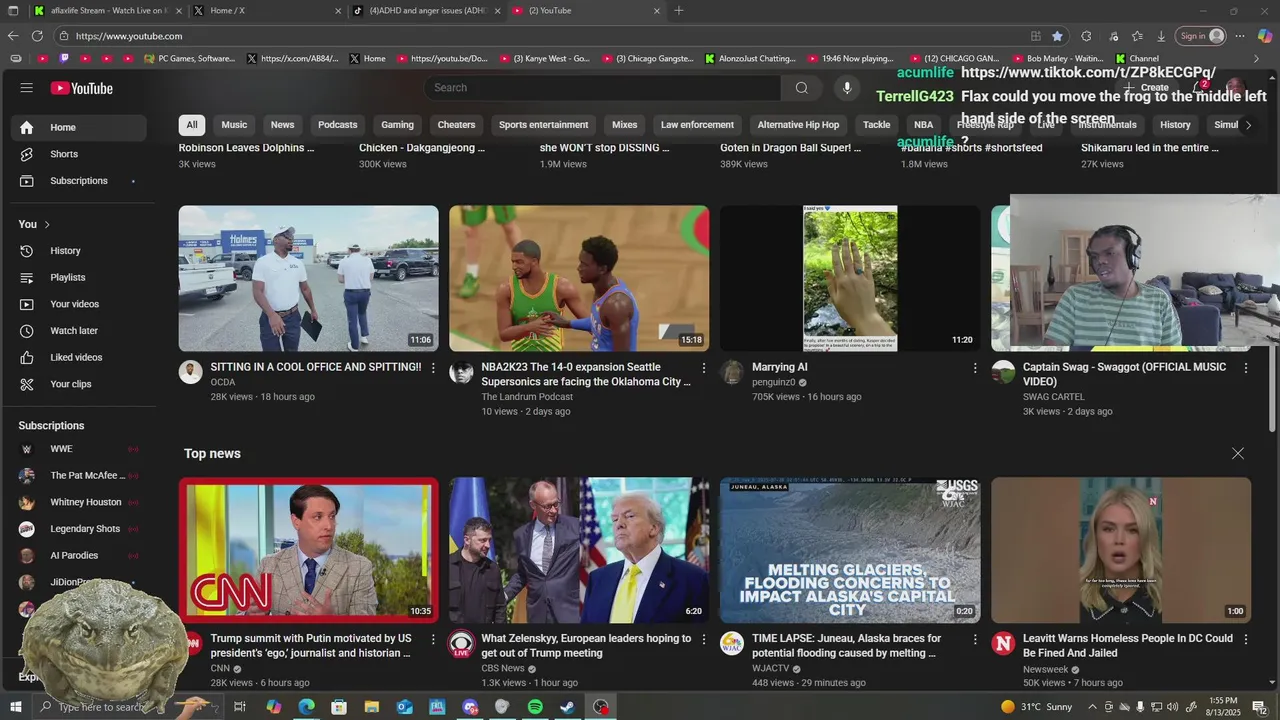Select the All filter chip
1280x720 pixels.
[x=192, y=125]
